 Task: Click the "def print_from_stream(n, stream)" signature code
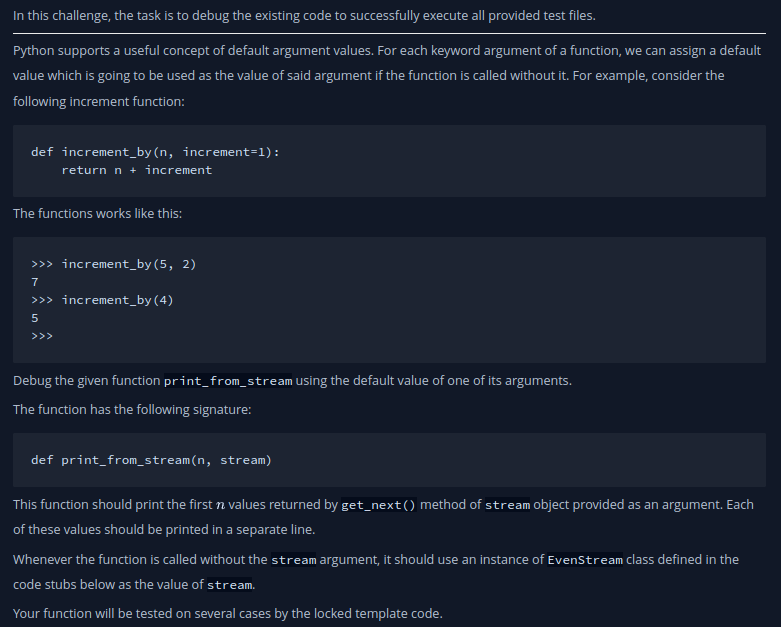click(x=151, y=460)
